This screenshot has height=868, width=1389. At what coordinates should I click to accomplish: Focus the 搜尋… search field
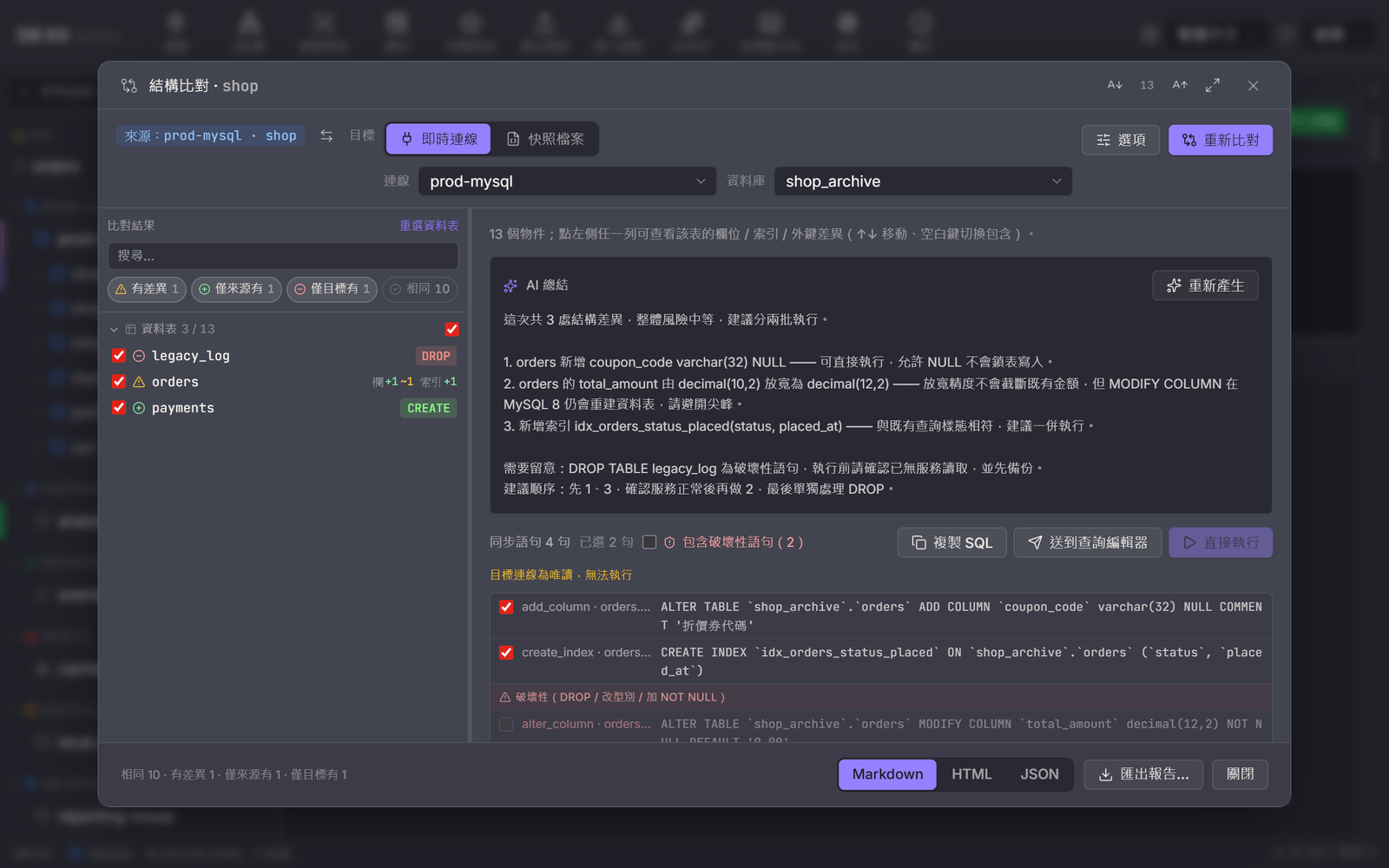[283, 256]
